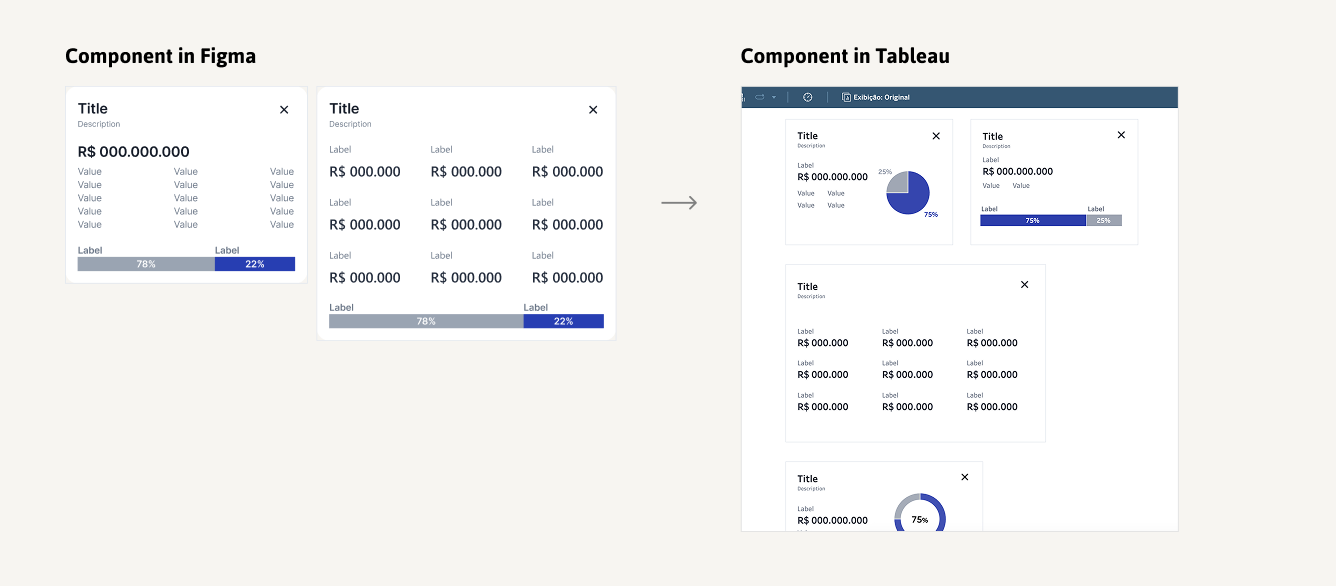Click the 75% donut chart center
This screenshot has height=586, width=1336.
920,520
